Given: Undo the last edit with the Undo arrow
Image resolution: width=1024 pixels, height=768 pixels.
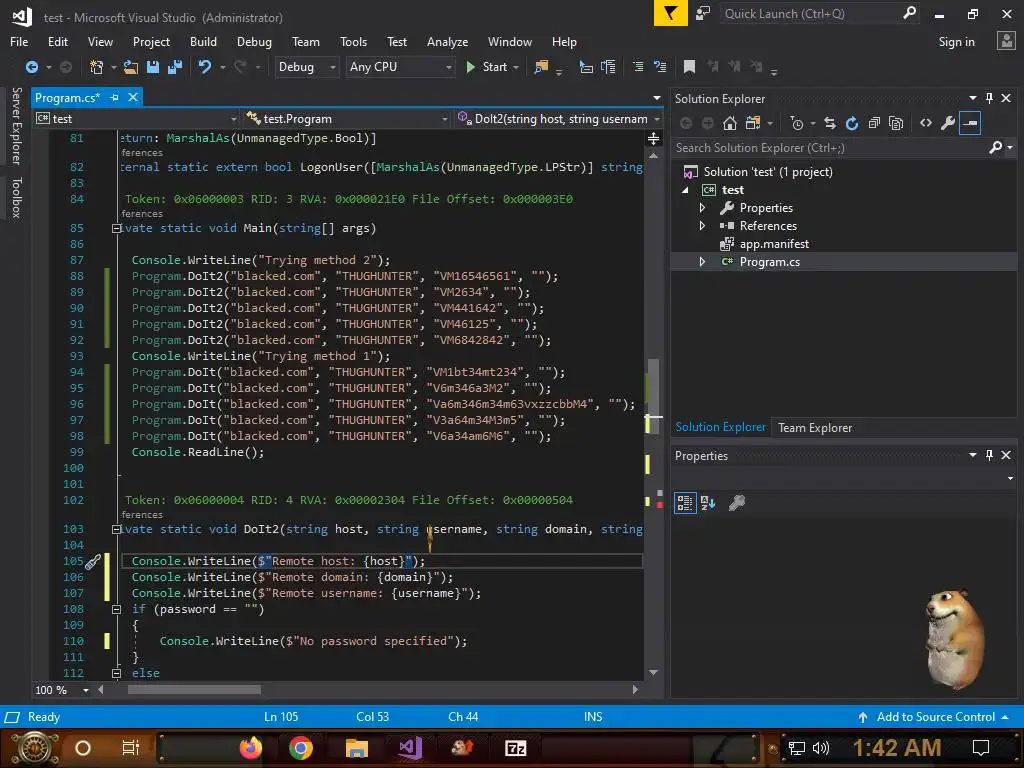Looking at the screenshot, I should (204, 67).
